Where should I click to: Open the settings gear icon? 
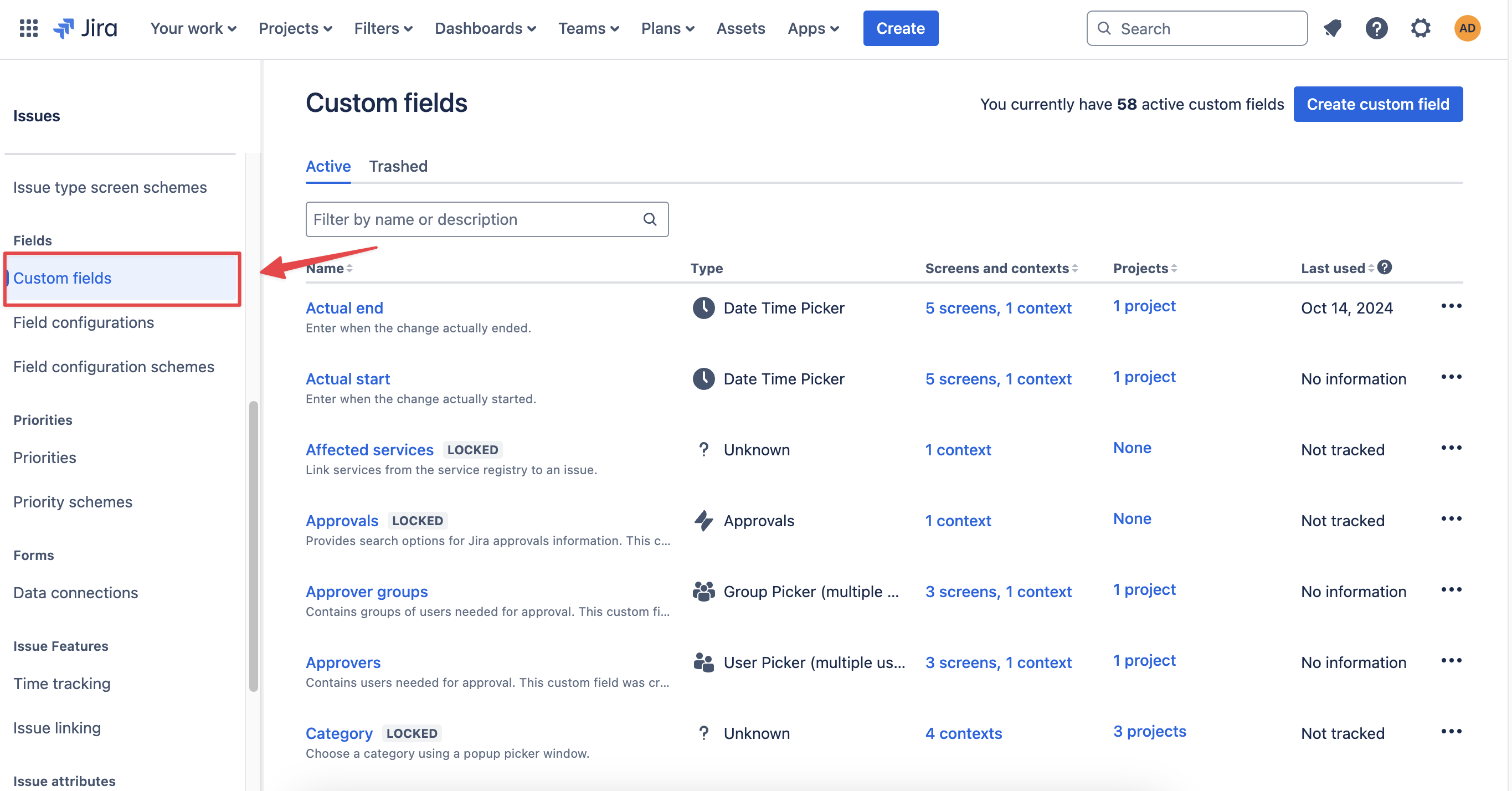tap(1421, 28)
